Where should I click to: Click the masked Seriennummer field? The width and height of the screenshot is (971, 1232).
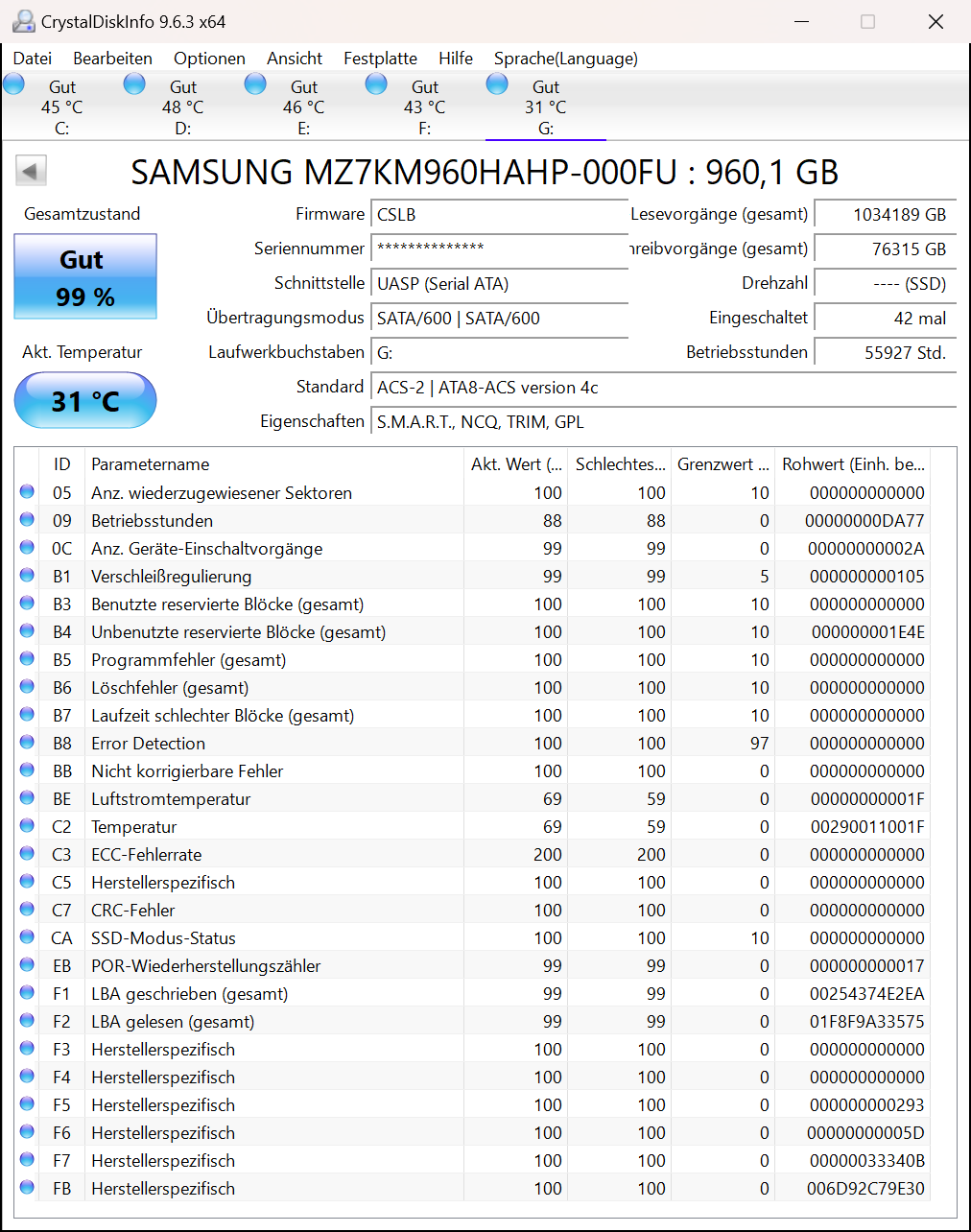click(x=500, y=249)
